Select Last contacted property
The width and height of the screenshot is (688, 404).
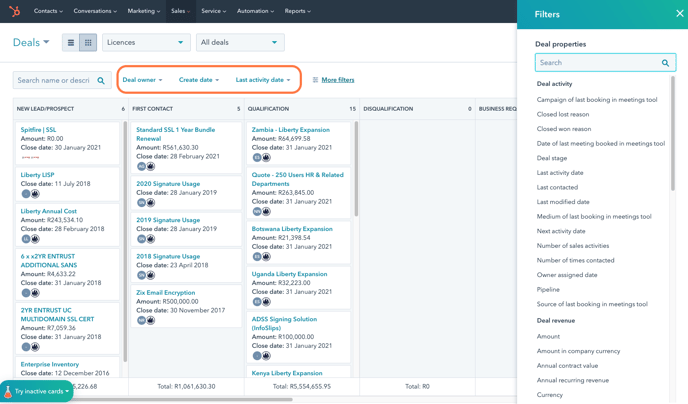click(x=557, y=187)
